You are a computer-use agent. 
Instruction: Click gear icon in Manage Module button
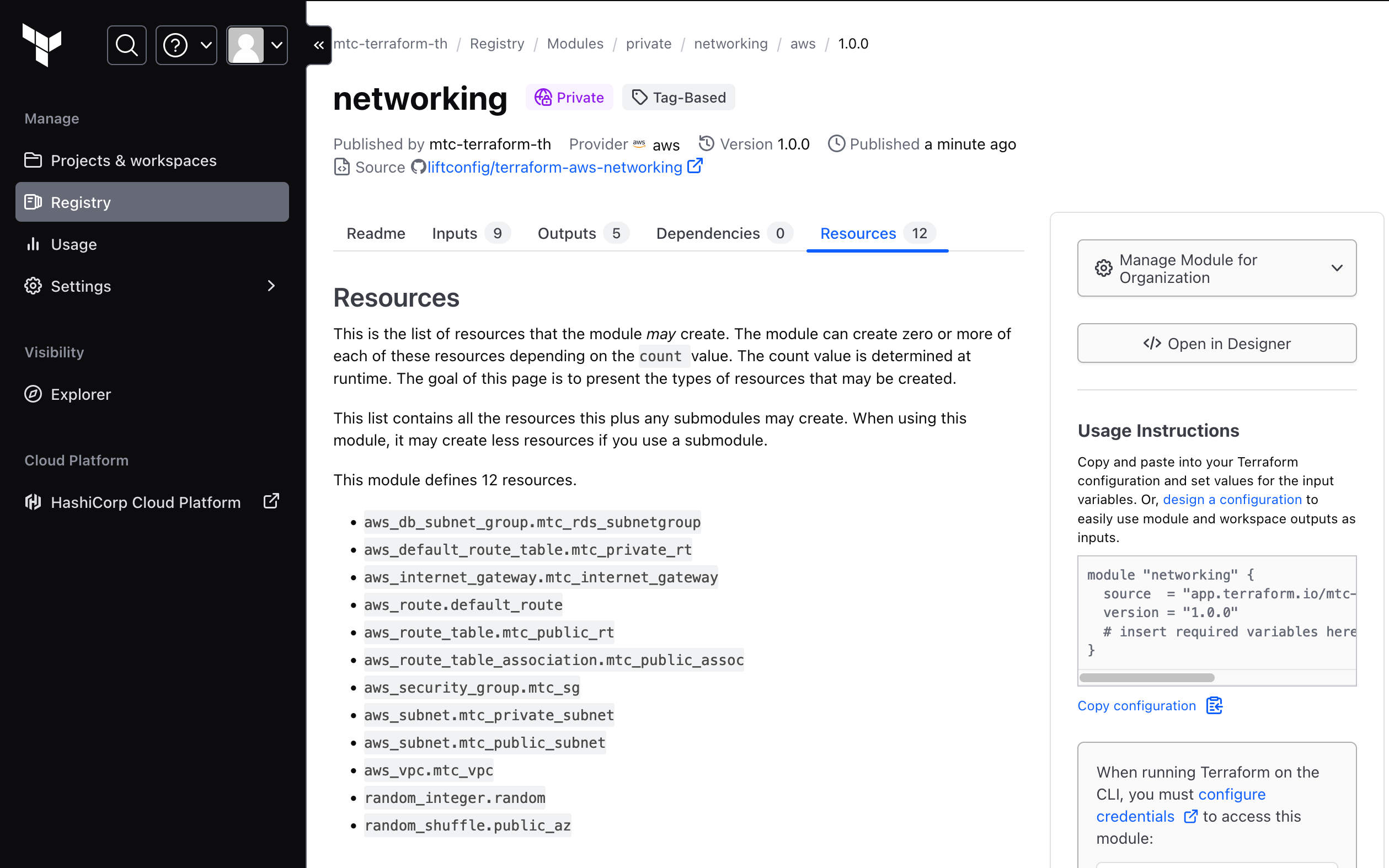tap(1103, 268)
